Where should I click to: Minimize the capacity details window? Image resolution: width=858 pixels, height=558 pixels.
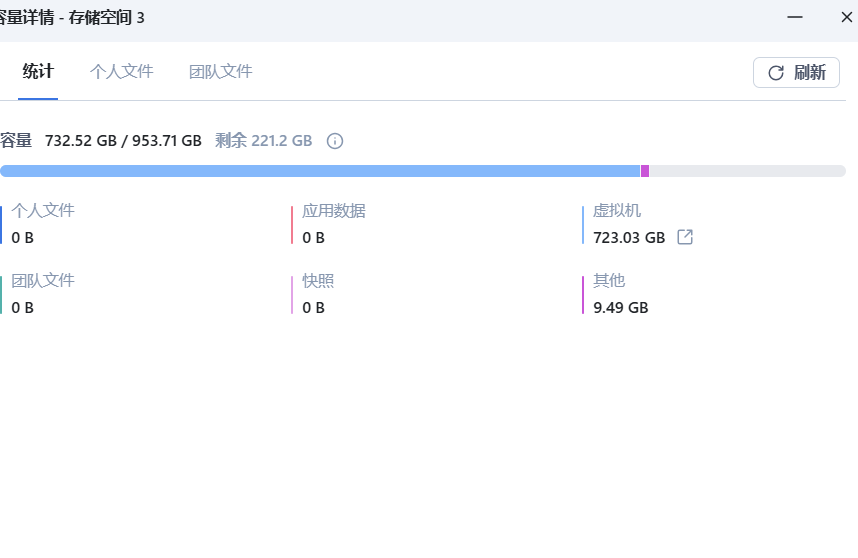(796, 17)
